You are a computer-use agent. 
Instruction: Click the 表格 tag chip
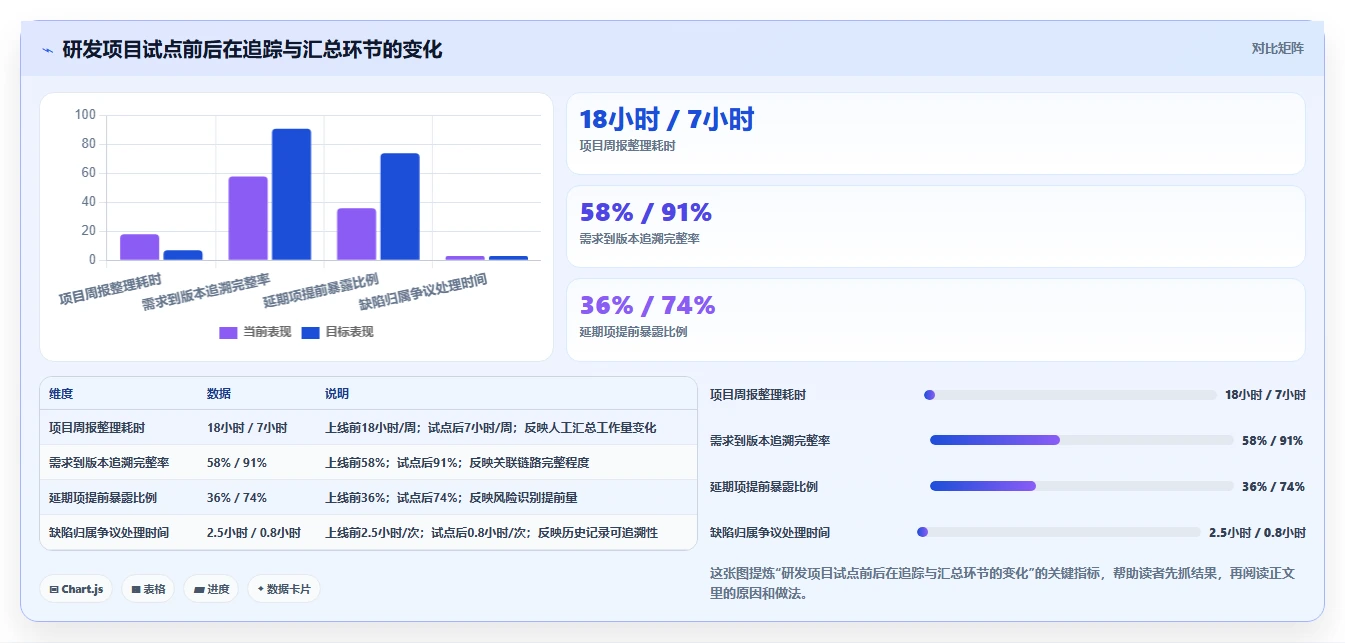pos(148,589)
